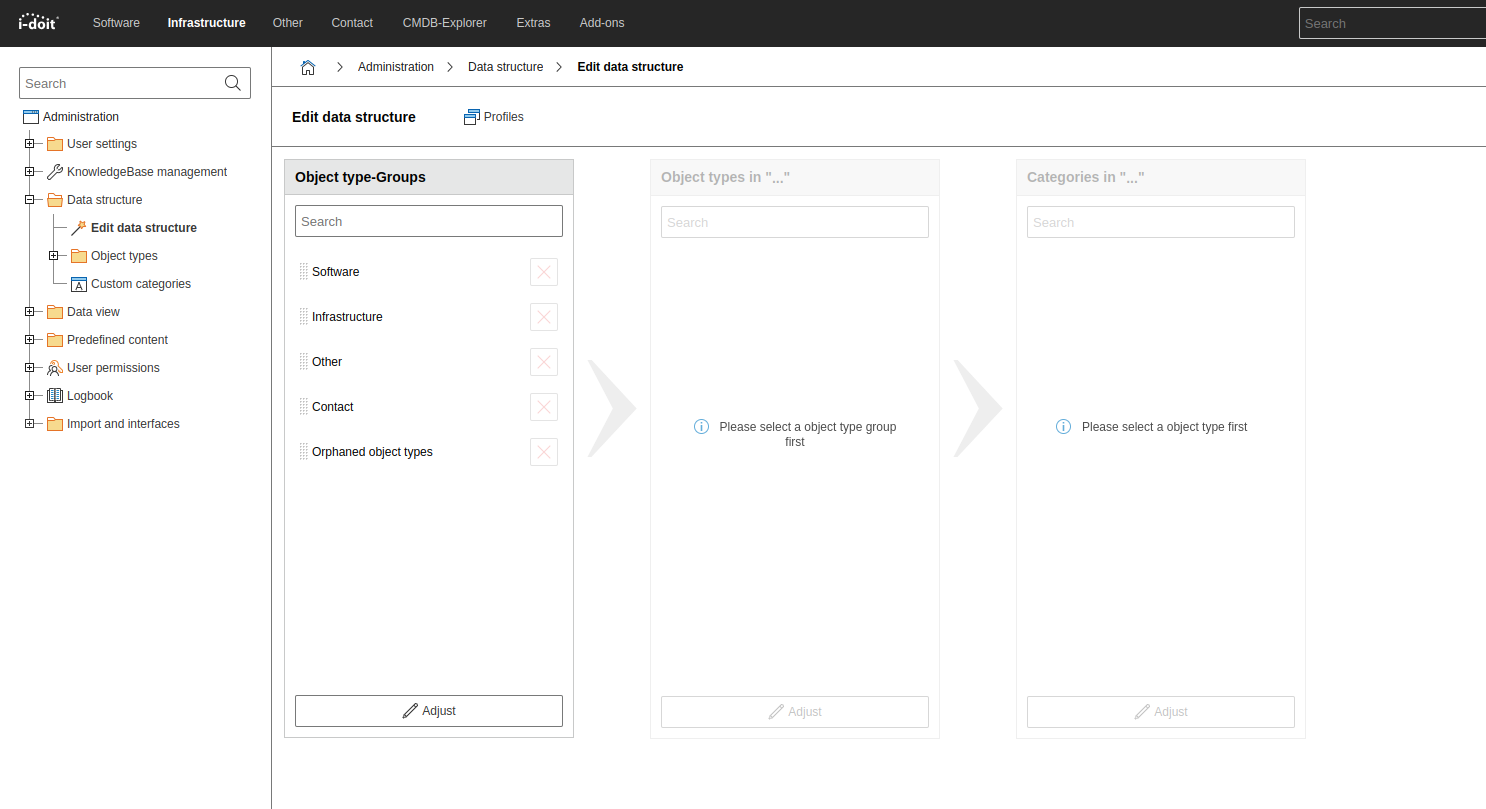Viewport: 1486px width, 809px height.
Task: Expand the KnowledgeBase management tree node
Action: [x=29, y=172]
